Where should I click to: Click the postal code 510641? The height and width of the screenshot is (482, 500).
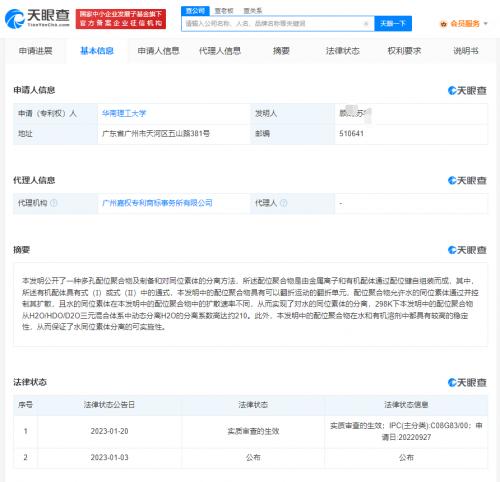351,134
